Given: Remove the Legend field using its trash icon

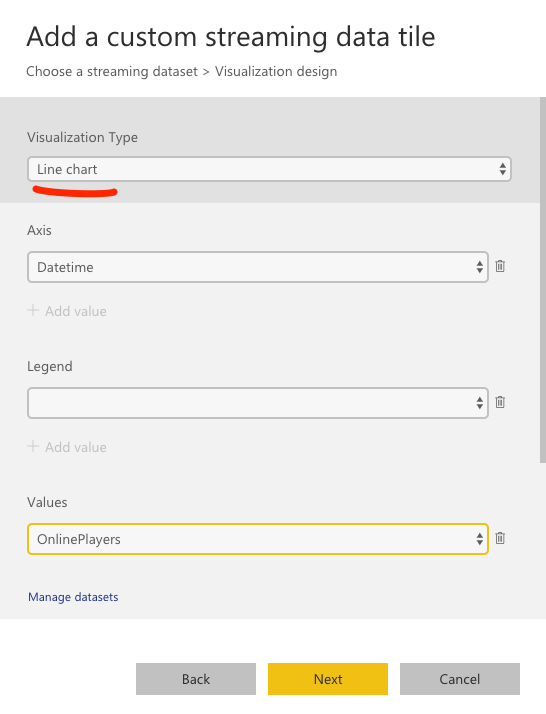Looking at the screenshot, I should tap(500, 402).
